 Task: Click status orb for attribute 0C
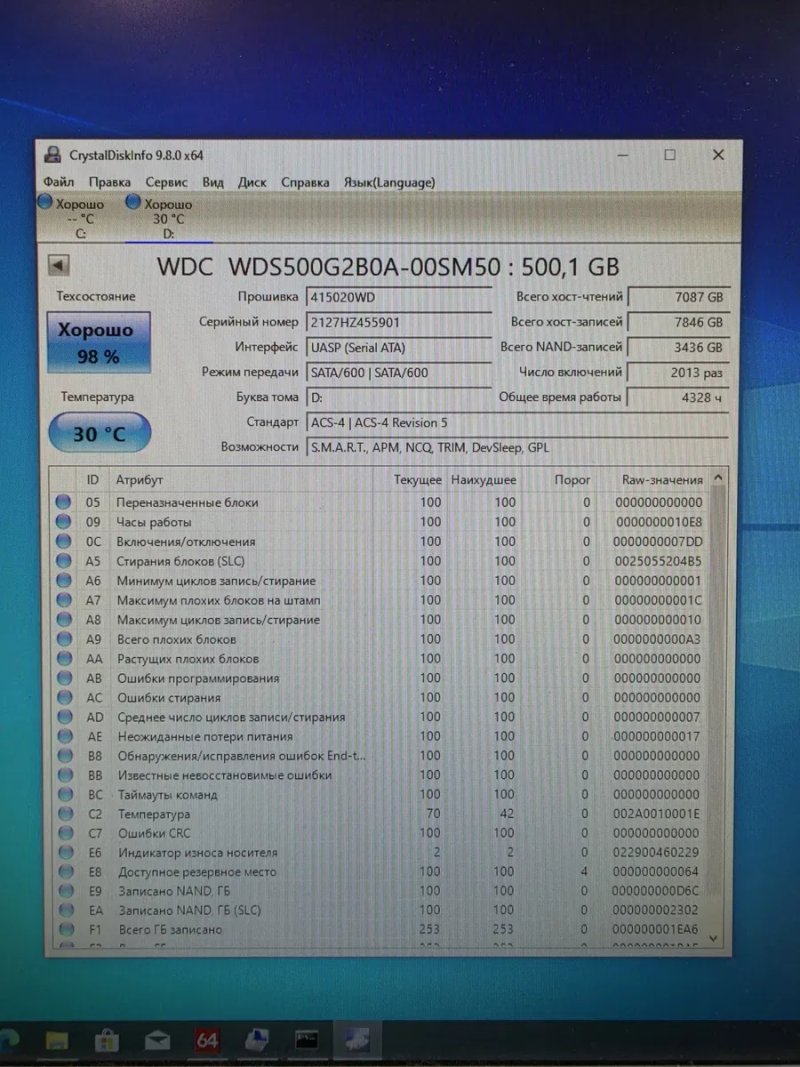63,542
